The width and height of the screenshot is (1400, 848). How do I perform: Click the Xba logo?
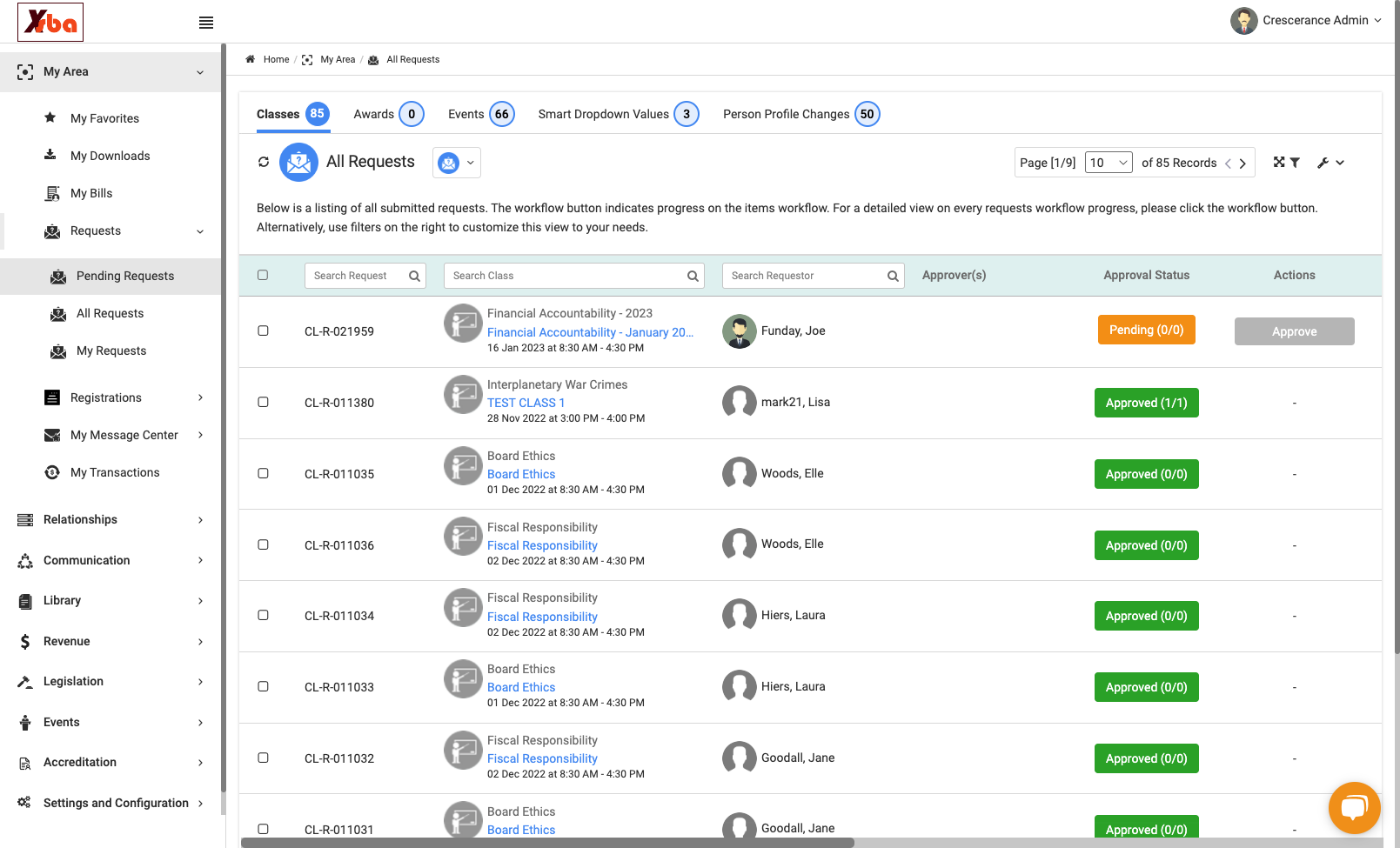point(50,22)
